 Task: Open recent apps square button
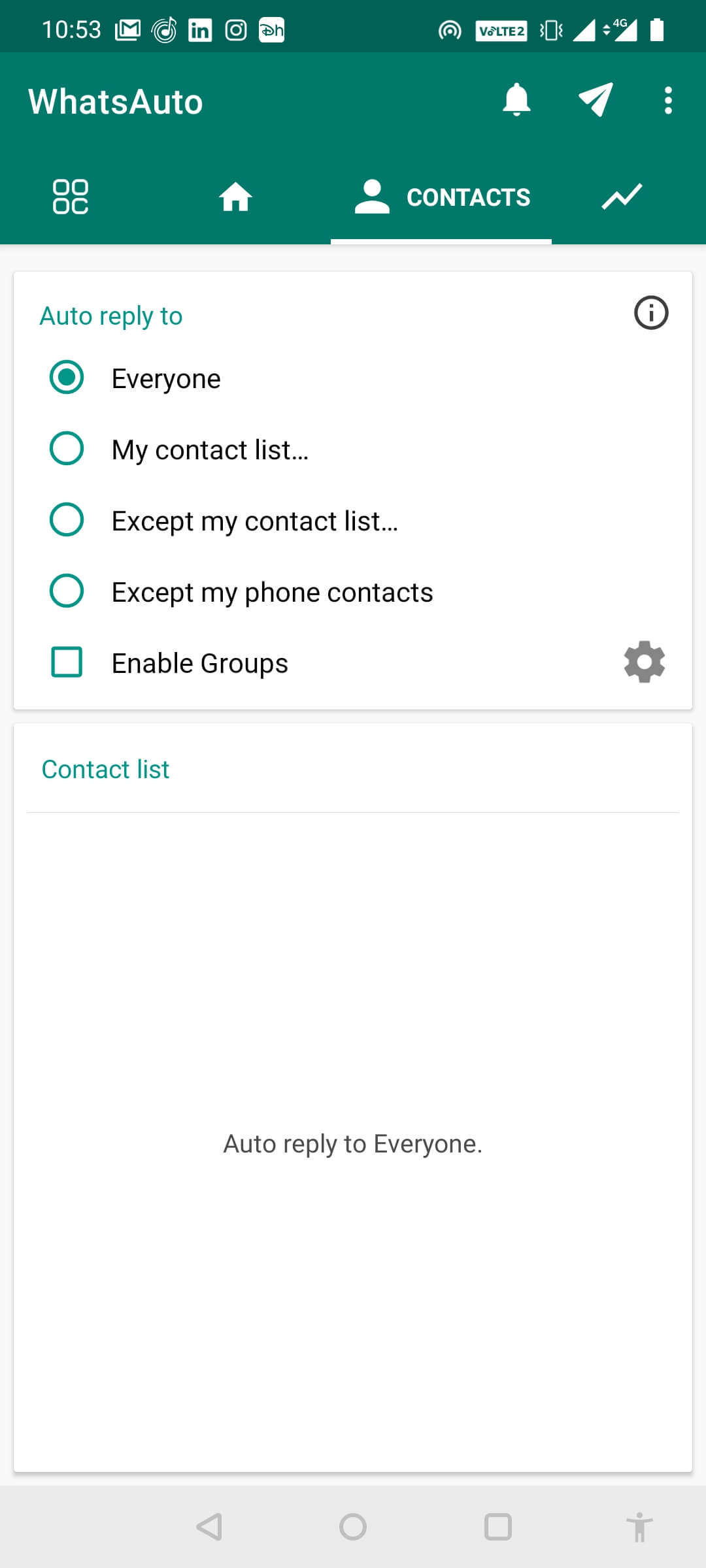[497, 1527]
